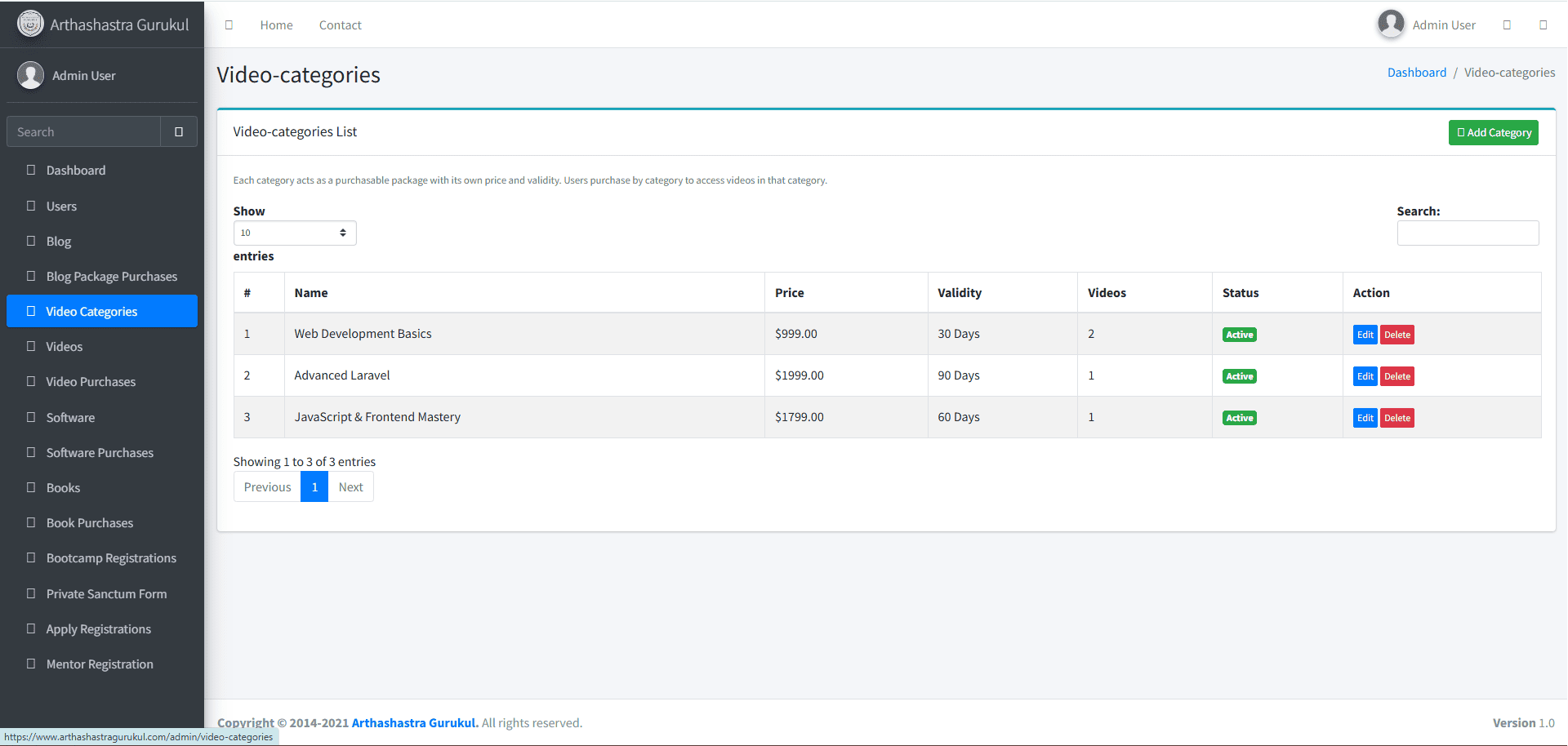Click the Blog sidebar icon
1568x746 pixels.
tap(31, 241)
